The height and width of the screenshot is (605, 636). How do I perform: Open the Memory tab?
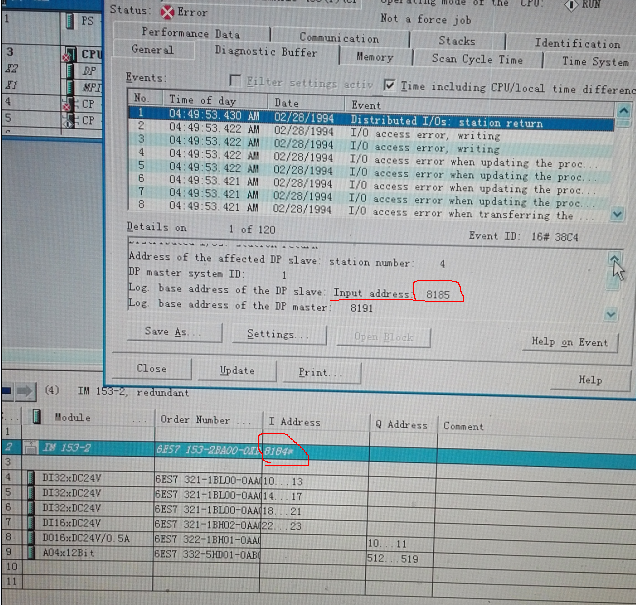[x=375, y=57]
